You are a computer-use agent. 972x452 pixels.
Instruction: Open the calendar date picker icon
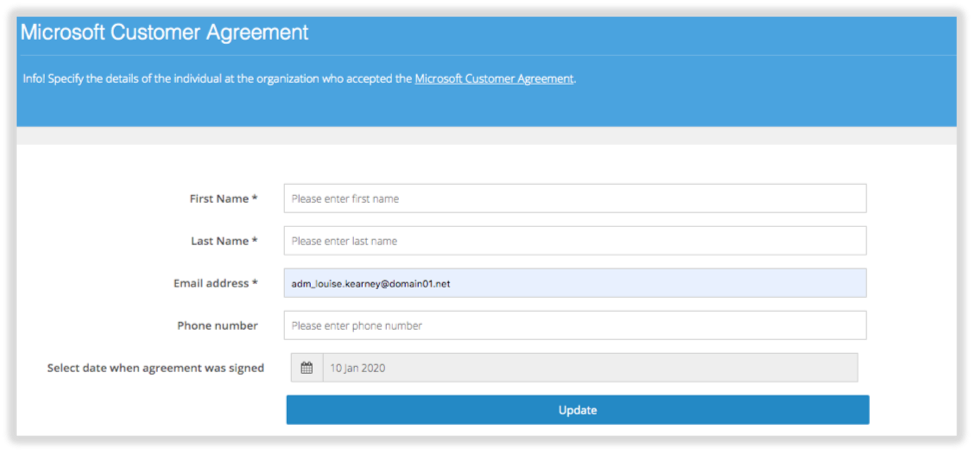[x=307, y=368]
